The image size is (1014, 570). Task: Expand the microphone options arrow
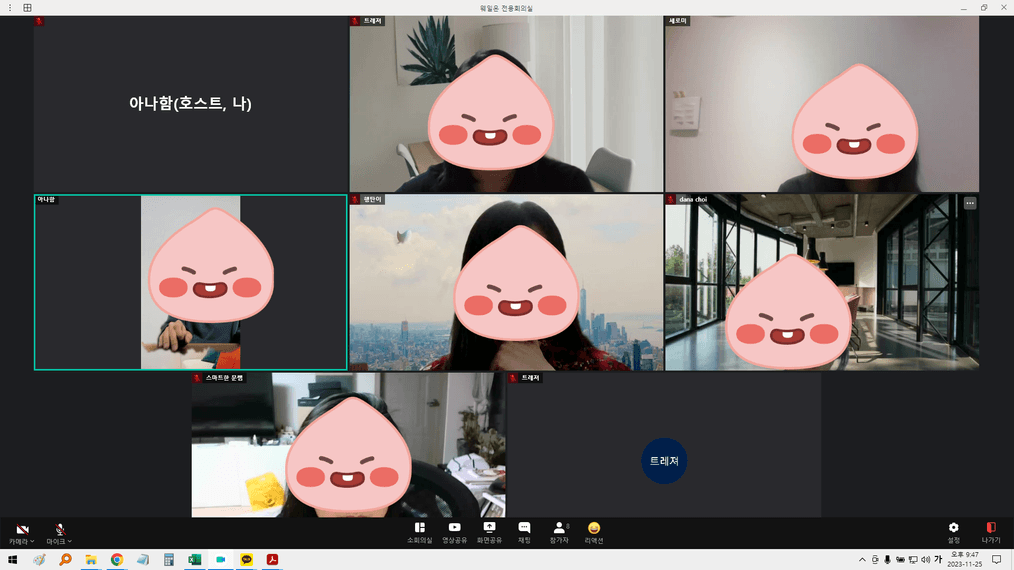(x=70, y=541)
